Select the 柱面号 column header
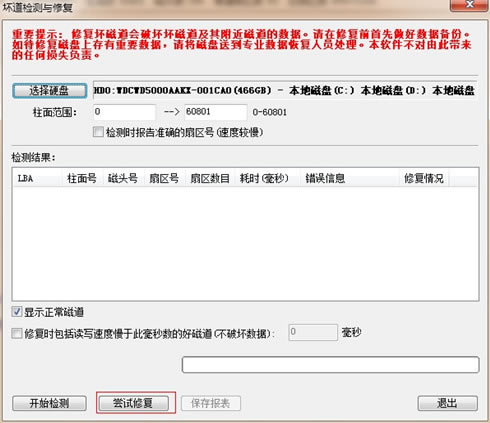This screenshot has width=490, height=423. (x=82, y=178)
